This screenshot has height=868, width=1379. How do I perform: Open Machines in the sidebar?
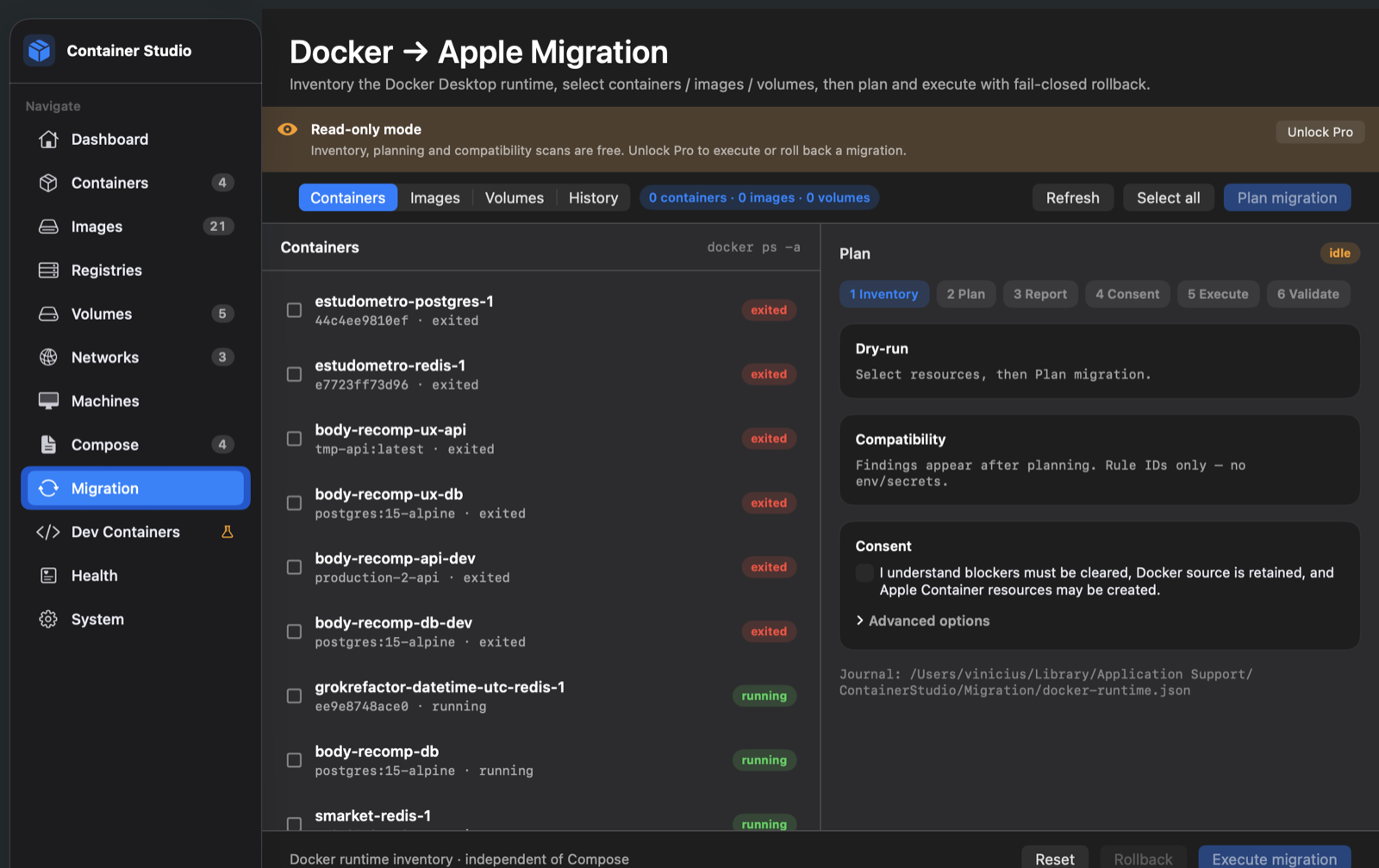[135, 401]
